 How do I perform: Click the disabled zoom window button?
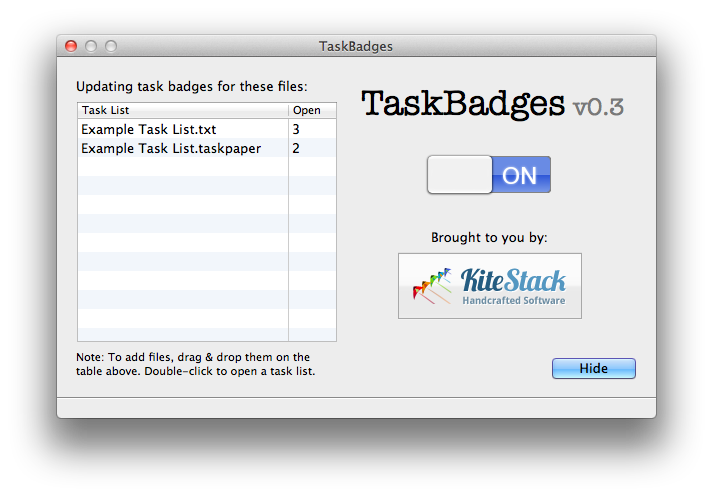pyautogui.click(x=111, y=46)
